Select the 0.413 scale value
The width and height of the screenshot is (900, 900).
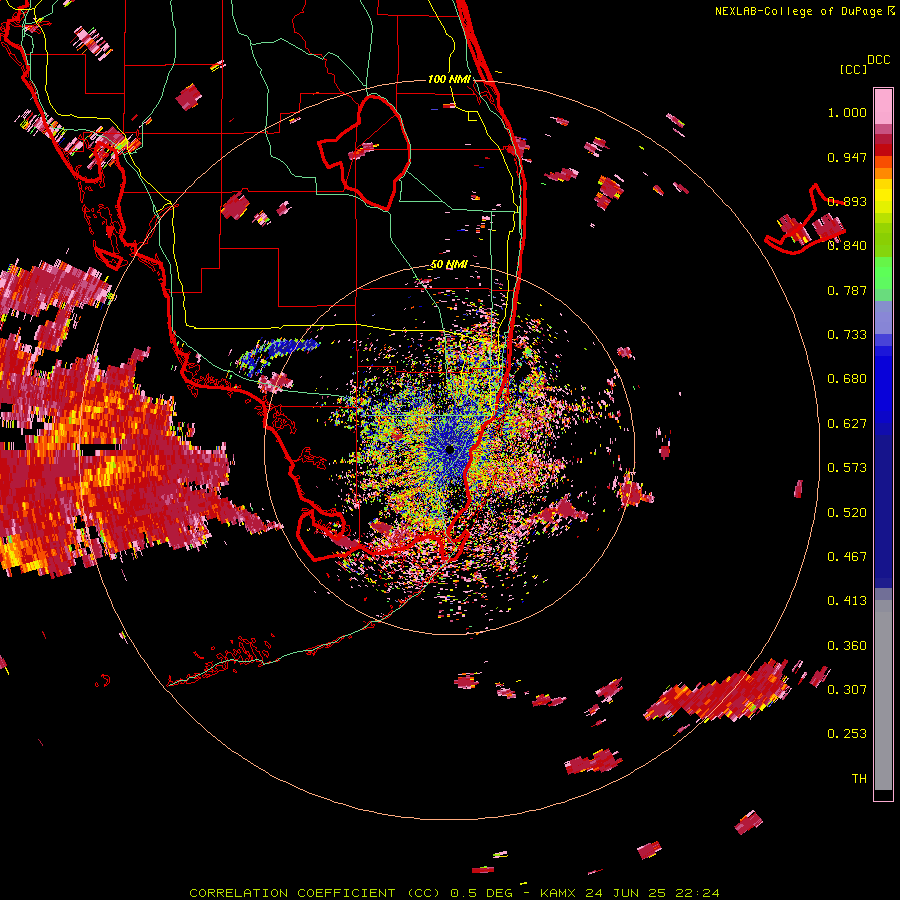pyautogui.click(x=847, y=601)
